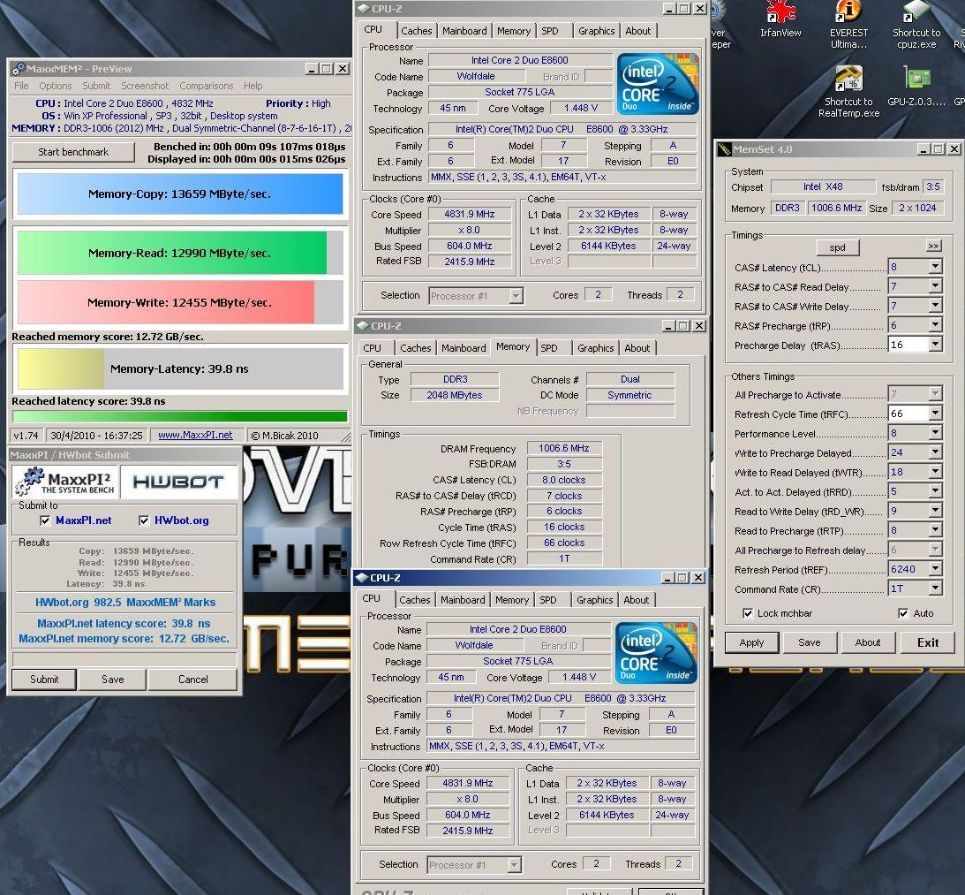Toggle the Auto checkbox in MemSet
The height and width of the screenshot is (895, 965).
pyautogui.click(x=903, y=613)
